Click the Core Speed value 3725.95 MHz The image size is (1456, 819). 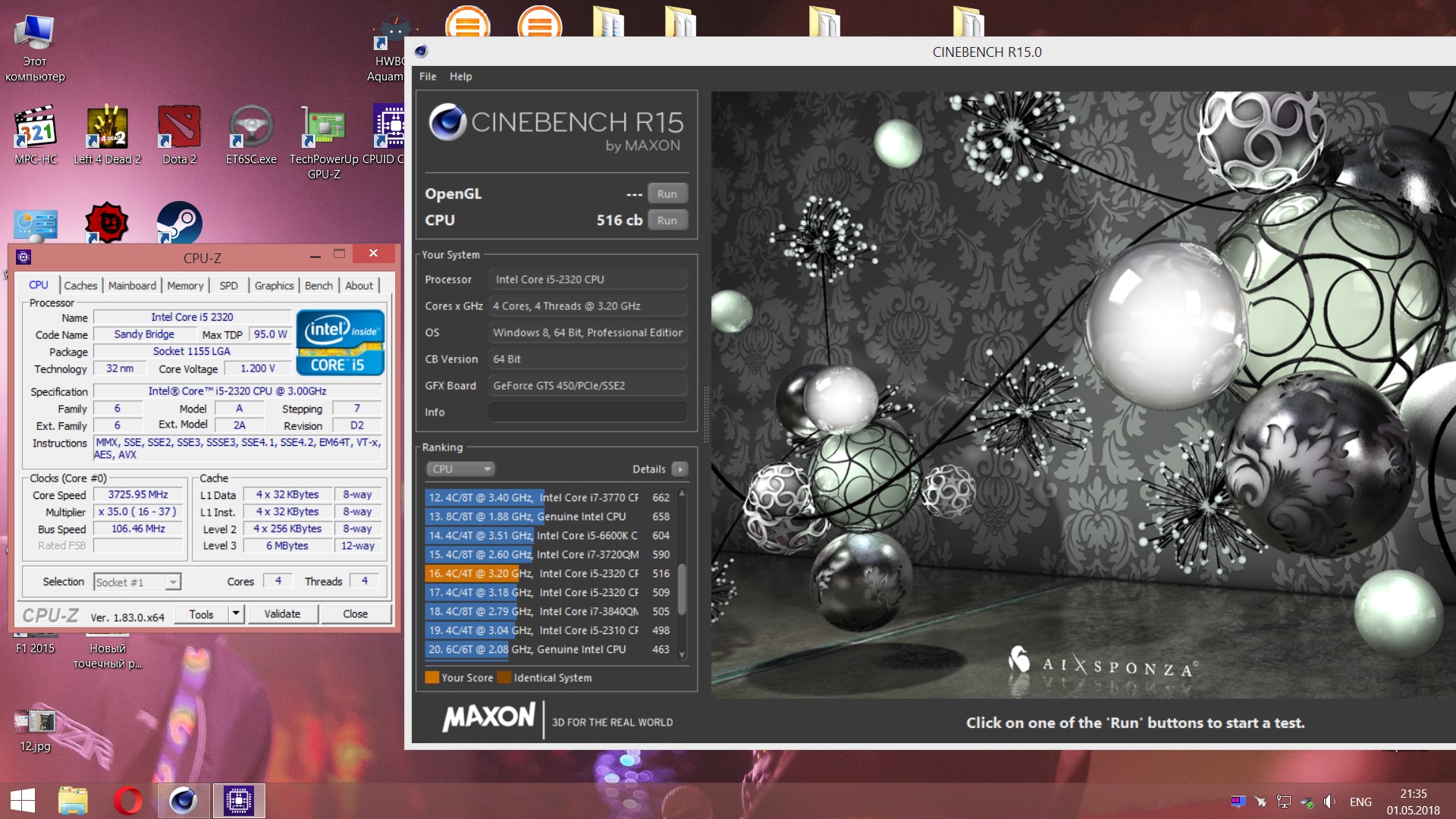(x=138, y=494)
